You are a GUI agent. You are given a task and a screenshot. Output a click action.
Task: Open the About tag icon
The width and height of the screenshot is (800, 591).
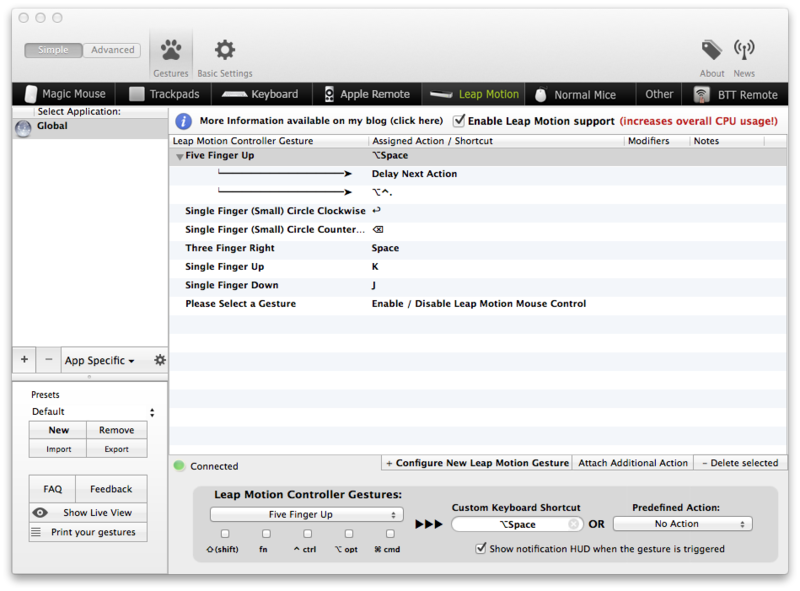[711, 50]
